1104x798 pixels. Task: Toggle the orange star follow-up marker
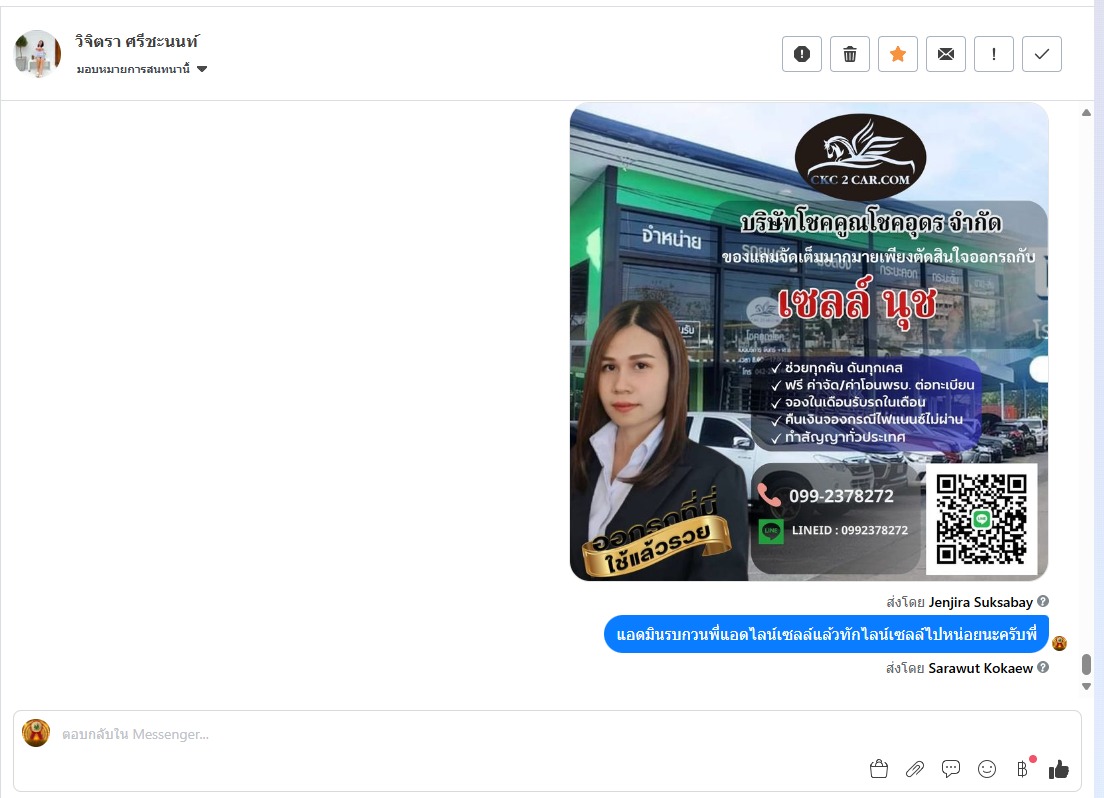pos(898,54)
